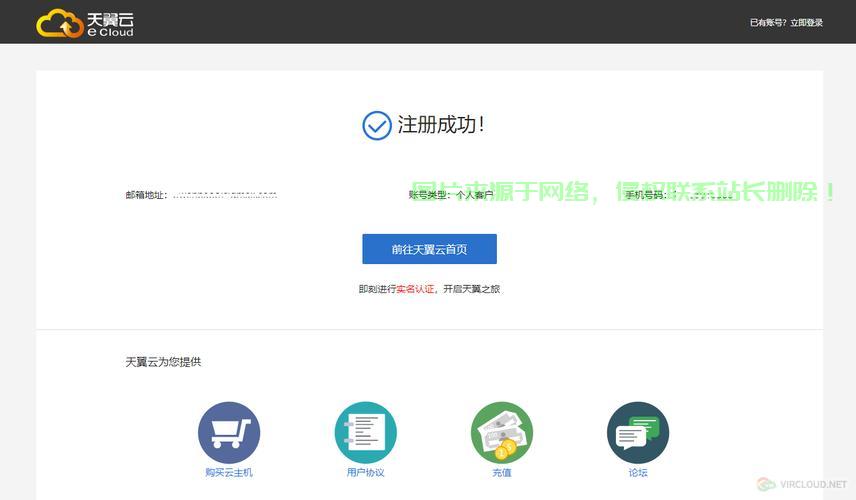
Task: Open the 购买云主机 text link
Action: tap(229, 473)
